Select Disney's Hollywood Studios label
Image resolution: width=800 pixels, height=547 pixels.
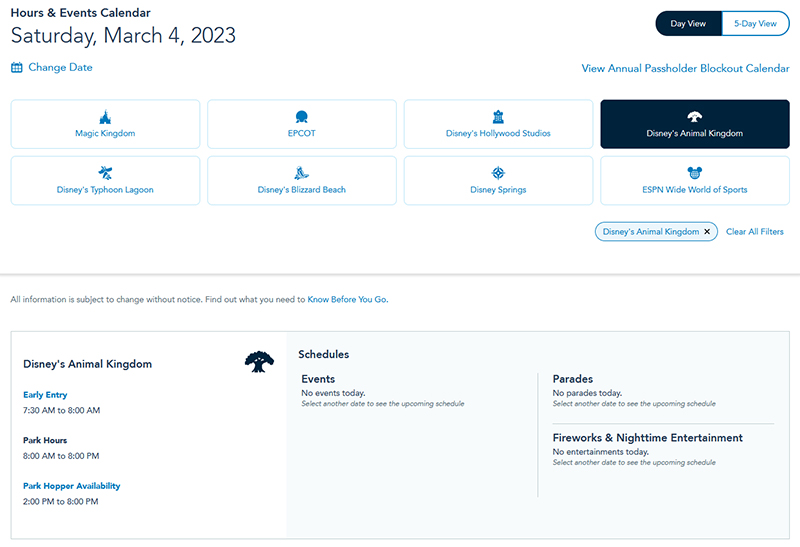(498, 133)
